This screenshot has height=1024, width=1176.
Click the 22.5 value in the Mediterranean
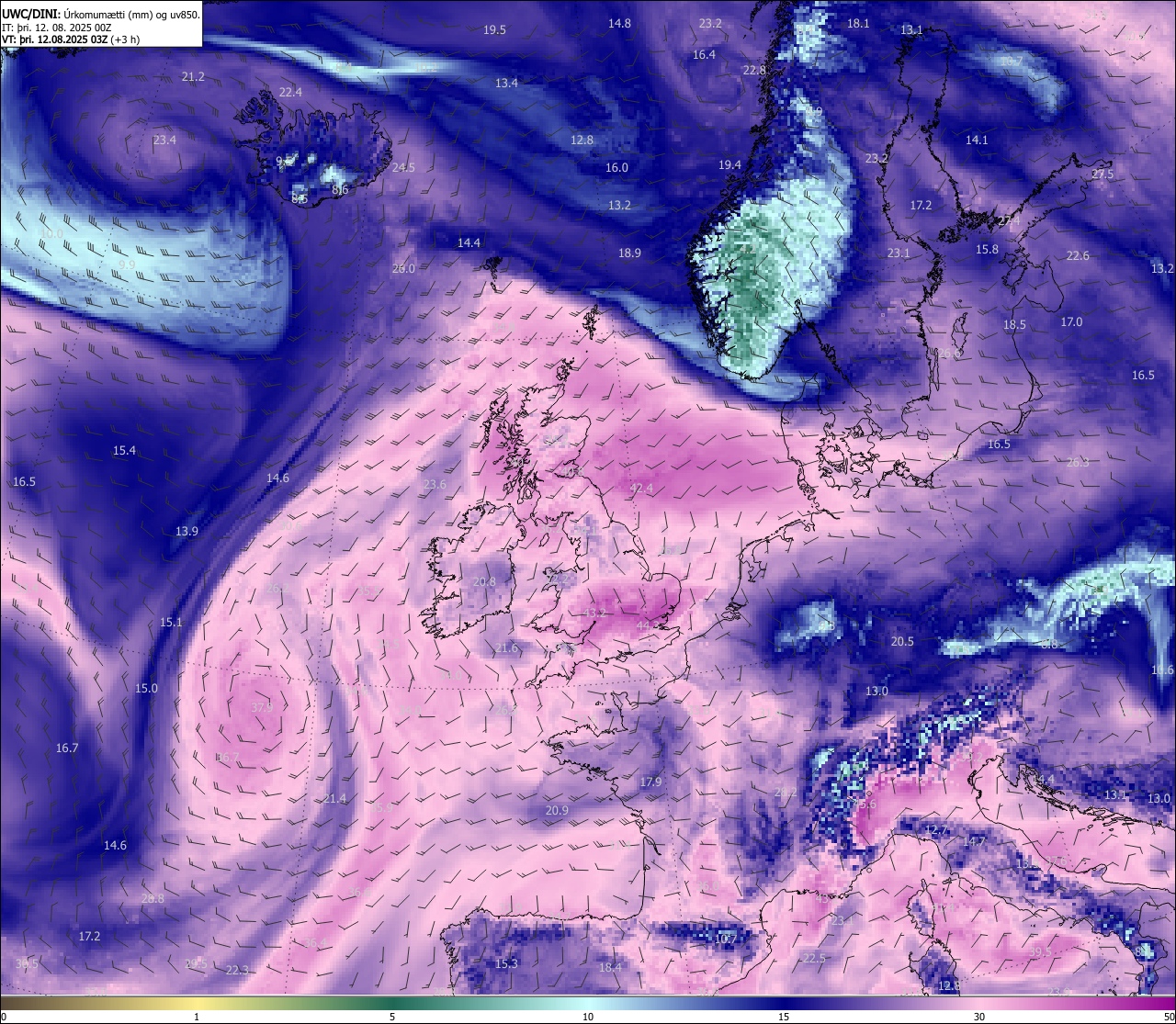(814, 959)
